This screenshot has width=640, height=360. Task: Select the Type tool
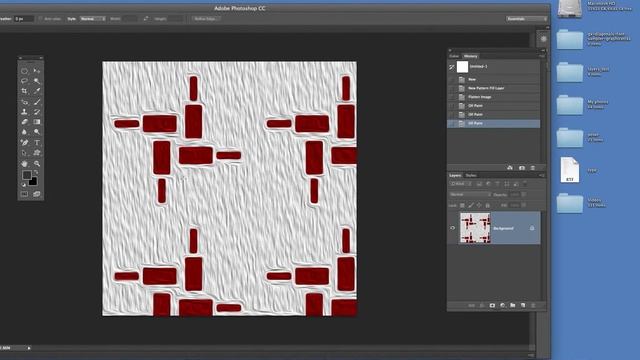[x=37, y=143]
